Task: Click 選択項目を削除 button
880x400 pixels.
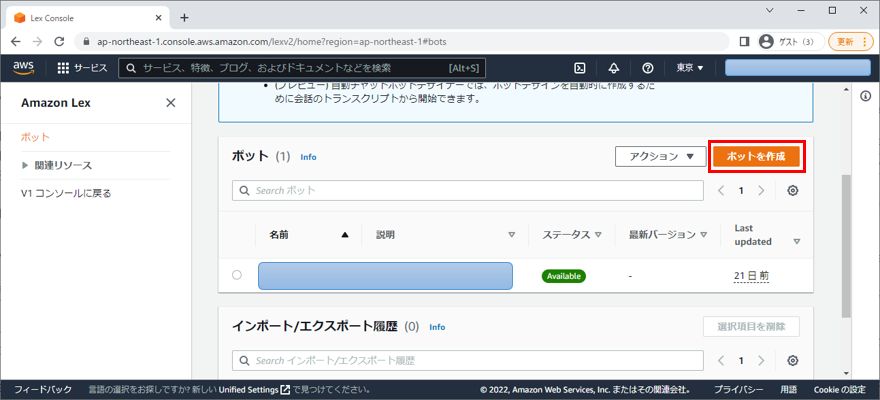Action: tap(751, 326)
